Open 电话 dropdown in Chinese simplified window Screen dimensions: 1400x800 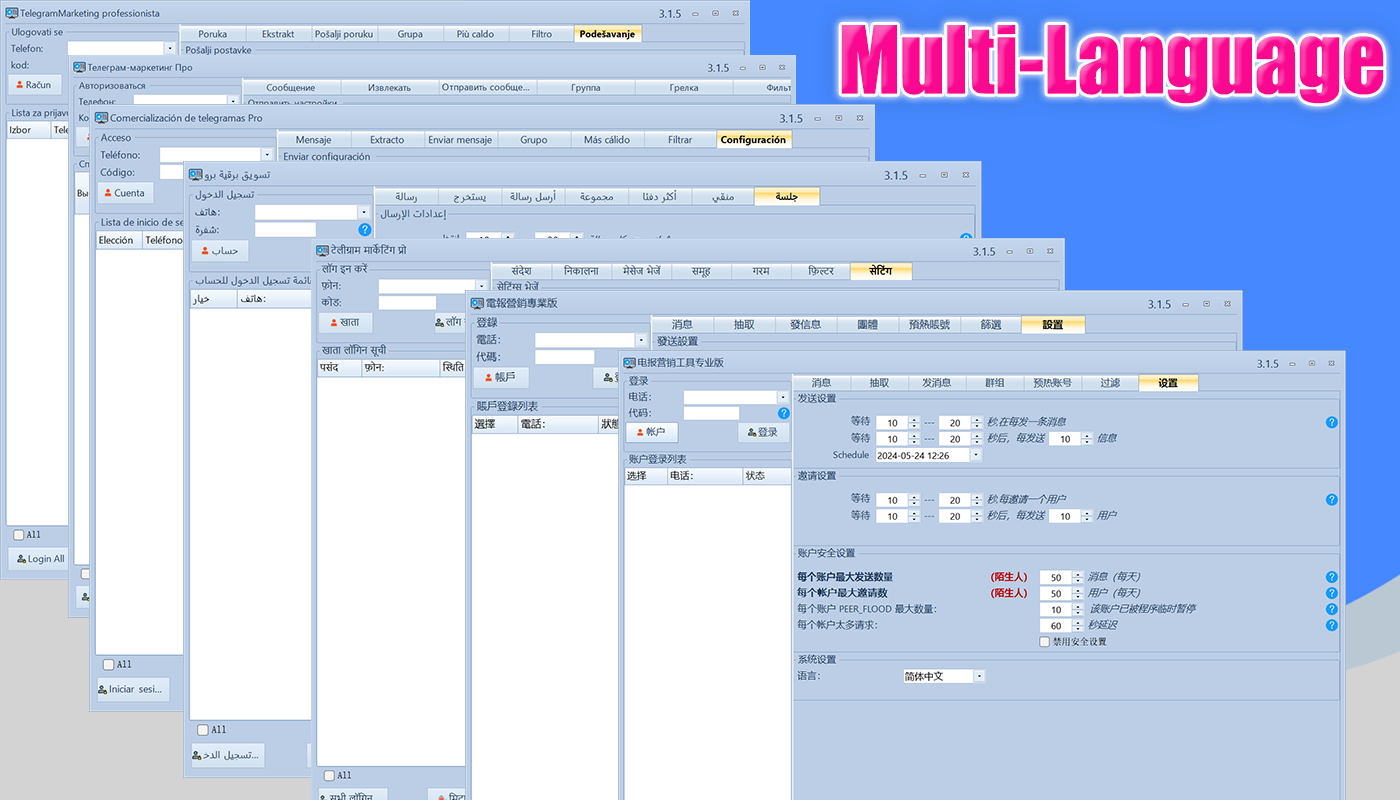coord(782,397)
